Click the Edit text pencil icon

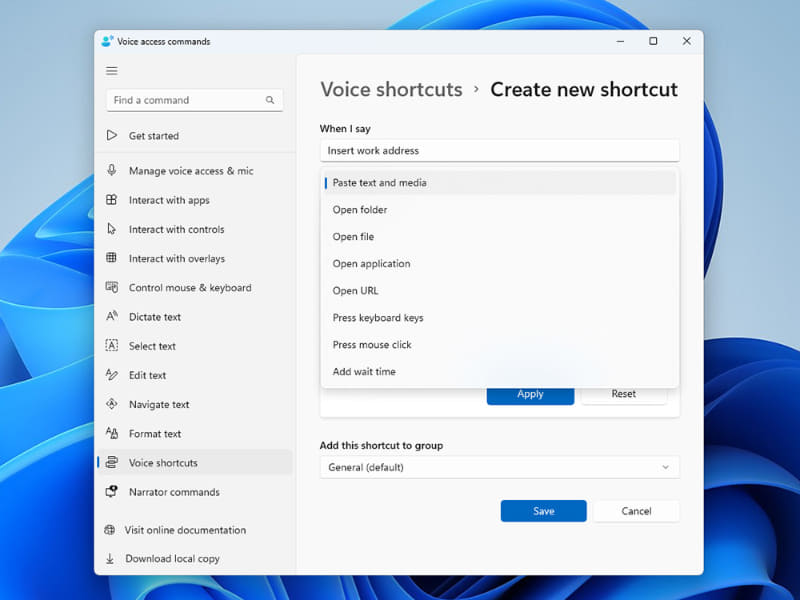point(112,374)
